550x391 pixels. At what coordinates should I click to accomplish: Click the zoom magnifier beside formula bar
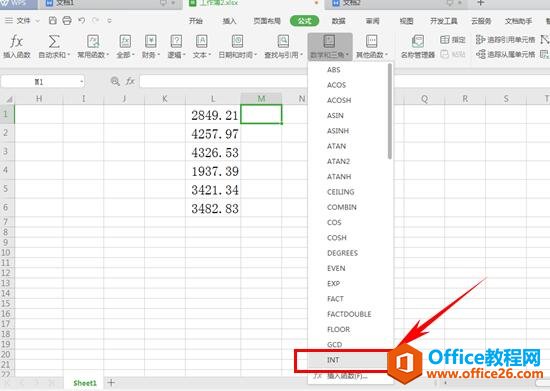115,81
